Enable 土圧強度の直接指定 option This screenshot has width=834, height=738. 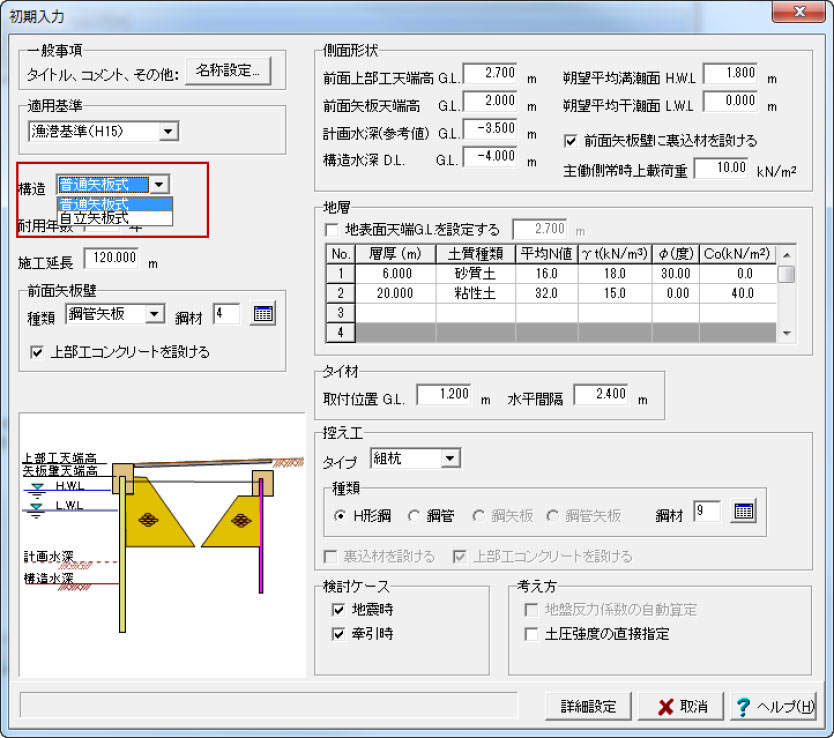click(x=531, y=634)
